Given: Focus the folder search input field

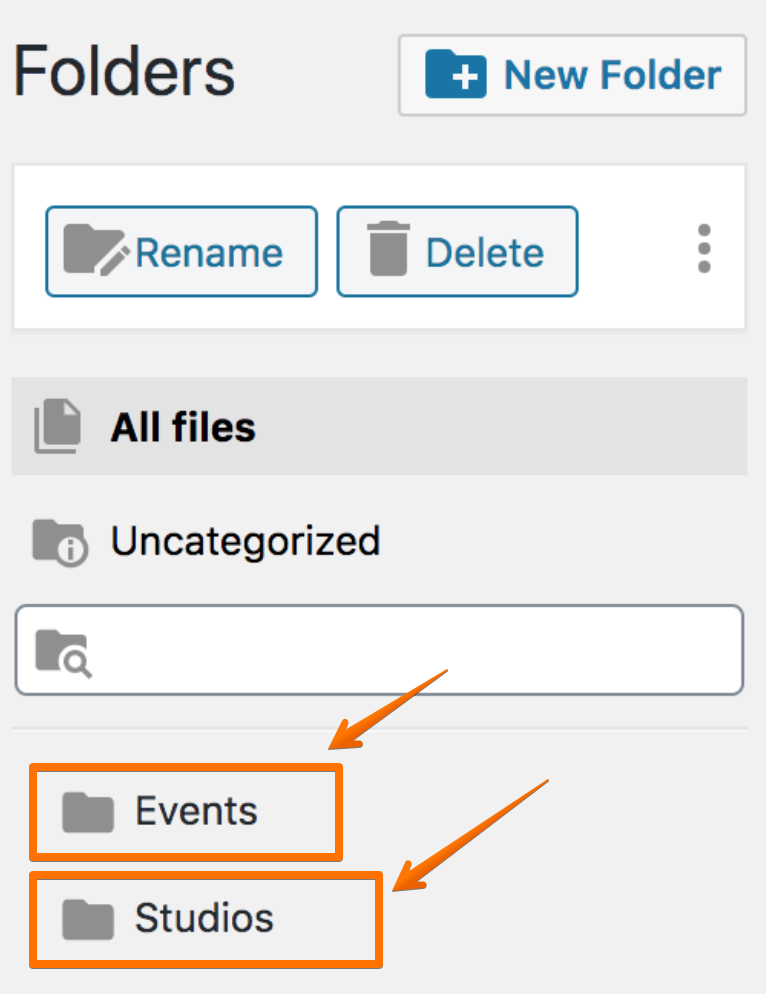Looking at the screenshot, I should [379, 650].
